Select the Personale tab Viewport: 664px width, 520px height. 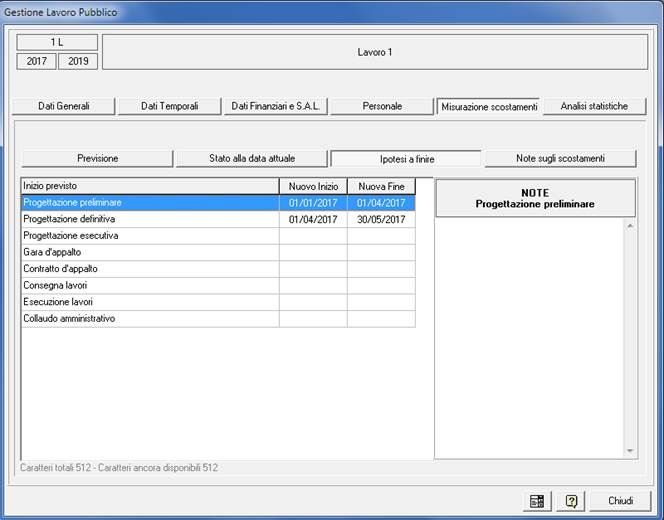click(381, 106)
